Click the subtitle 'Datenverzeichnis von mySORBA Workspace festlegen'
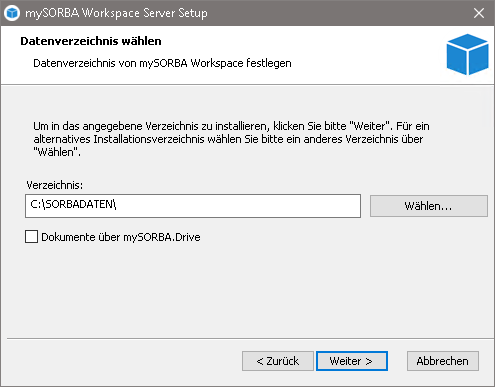This screenshot has height=387, width=495. click(x=162, y=63)
